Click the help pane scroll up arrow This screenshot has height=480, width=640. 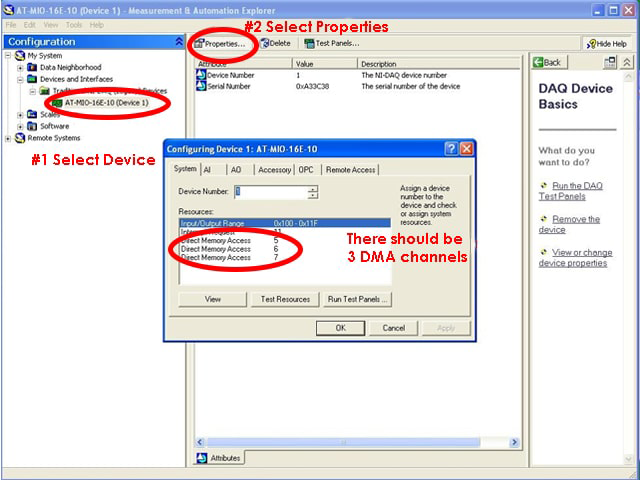click(628, 77)
